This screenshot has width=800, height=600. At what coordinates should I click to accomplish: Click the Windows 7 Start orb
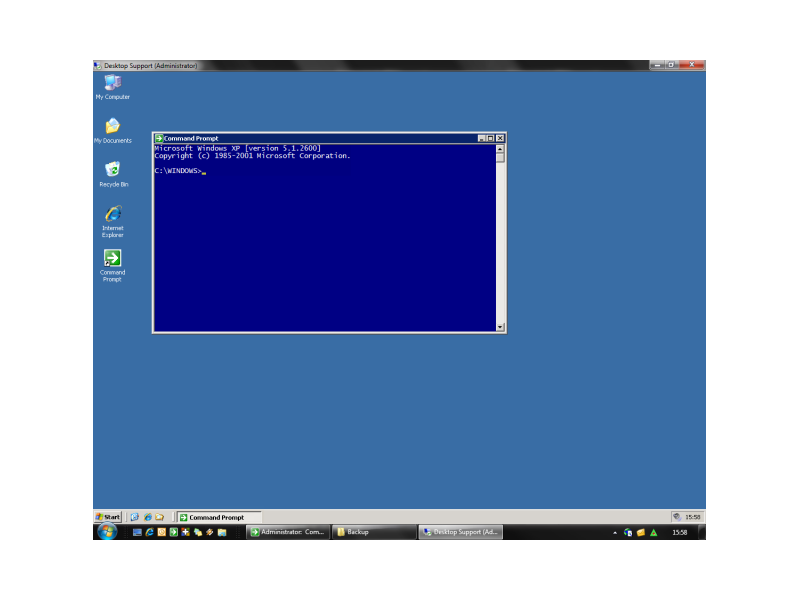(107, 532)
